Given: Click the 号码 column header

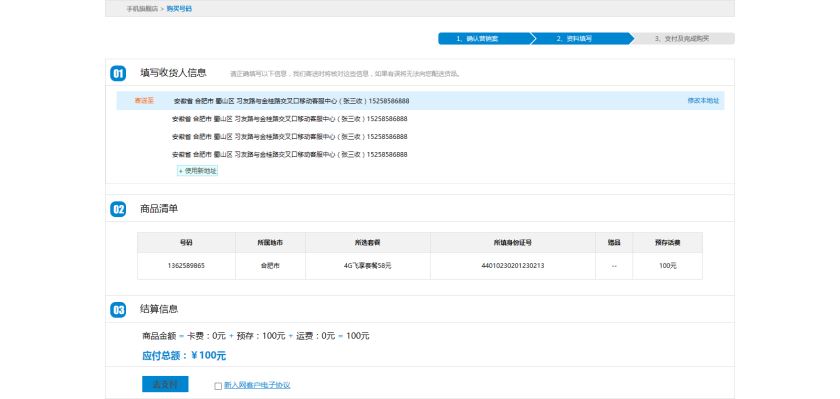Looking at the screenshot, I should pos(186,243).
